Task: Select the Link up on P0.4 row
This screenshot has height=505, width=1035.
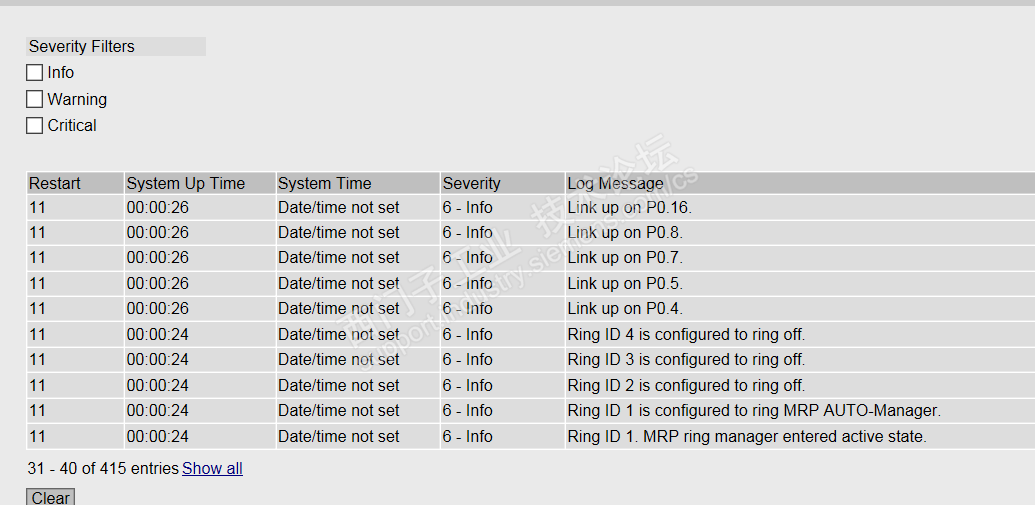Action: pyautogui.click(x=625, y=309)
